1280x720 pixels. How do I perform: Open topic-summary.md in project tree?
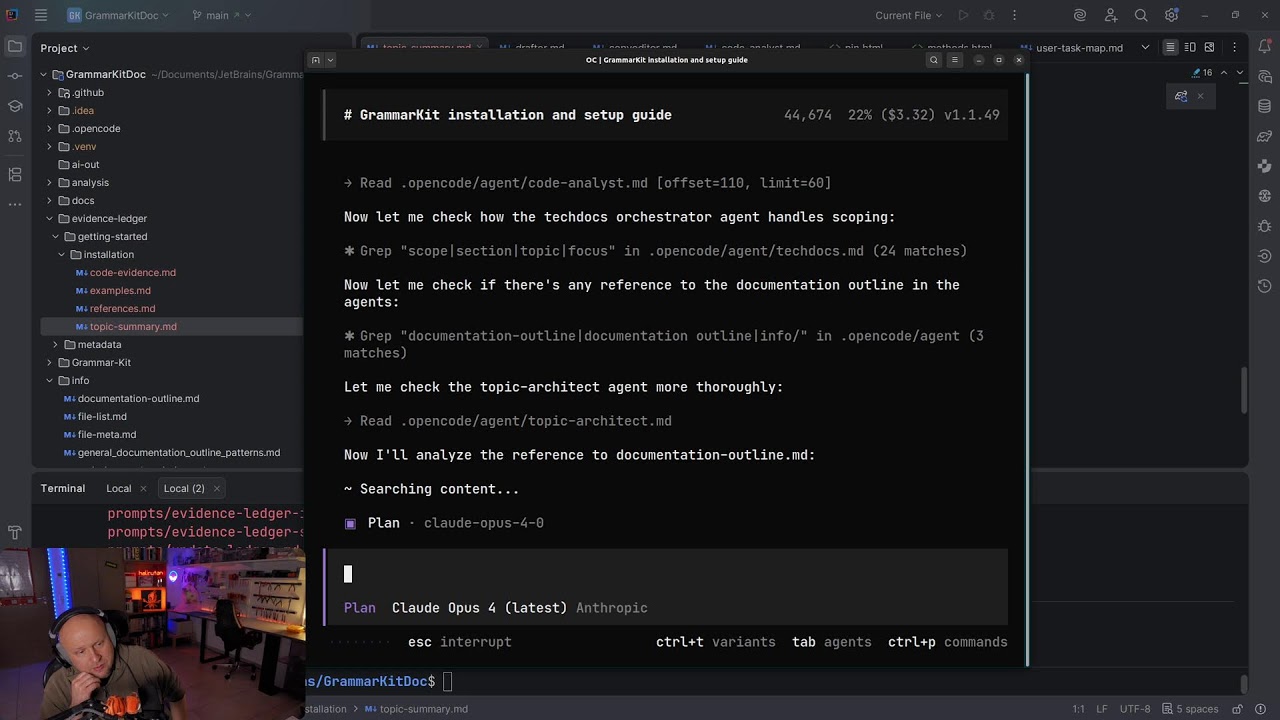(x=133, y=326)
